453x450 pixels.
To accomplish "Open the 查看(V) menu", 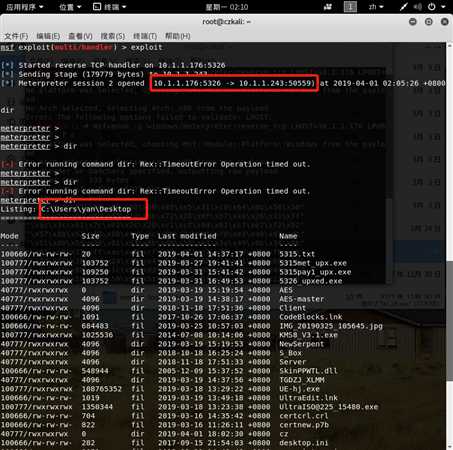I will (x=80, y=36).
